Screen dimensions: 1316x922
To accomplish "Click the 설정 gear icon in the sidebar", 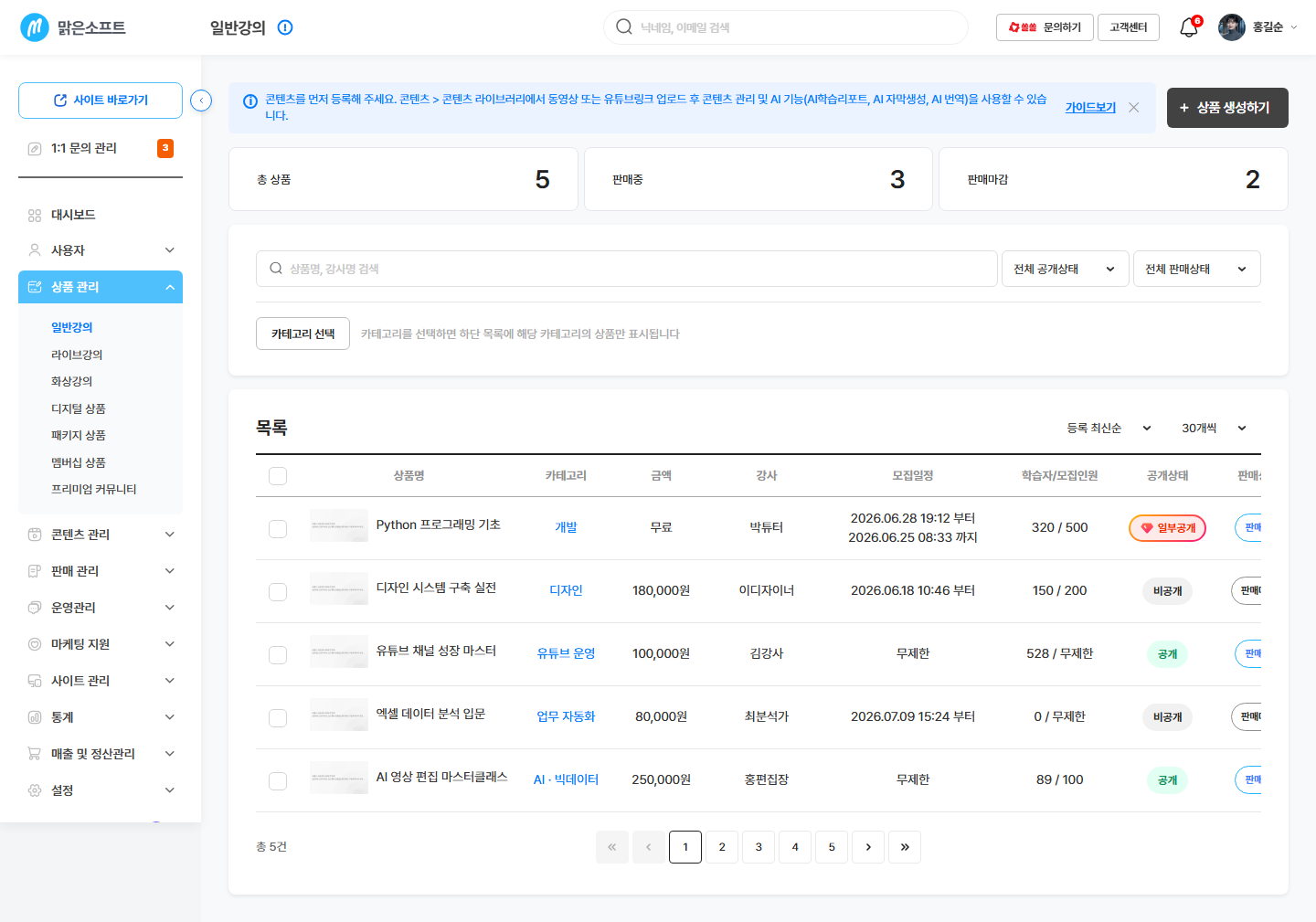I will [x=35, y=790].
